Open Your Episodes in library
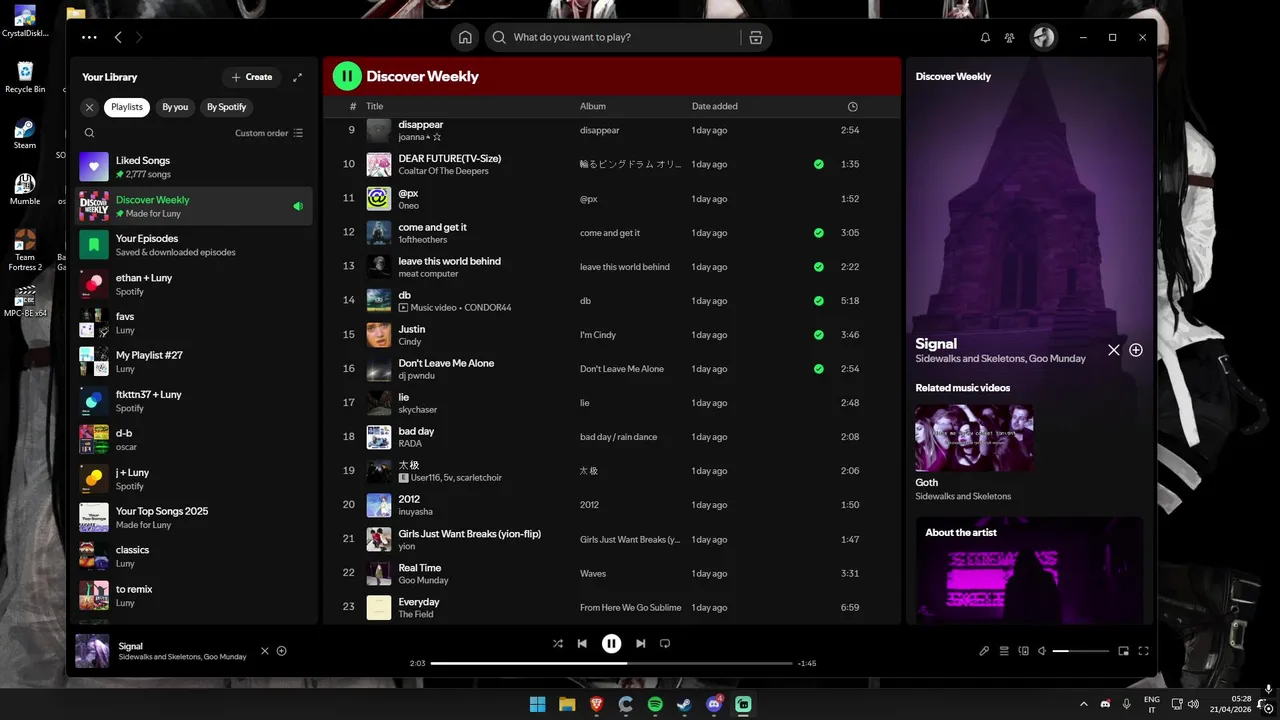1280x720 pixels. (195, 245)
